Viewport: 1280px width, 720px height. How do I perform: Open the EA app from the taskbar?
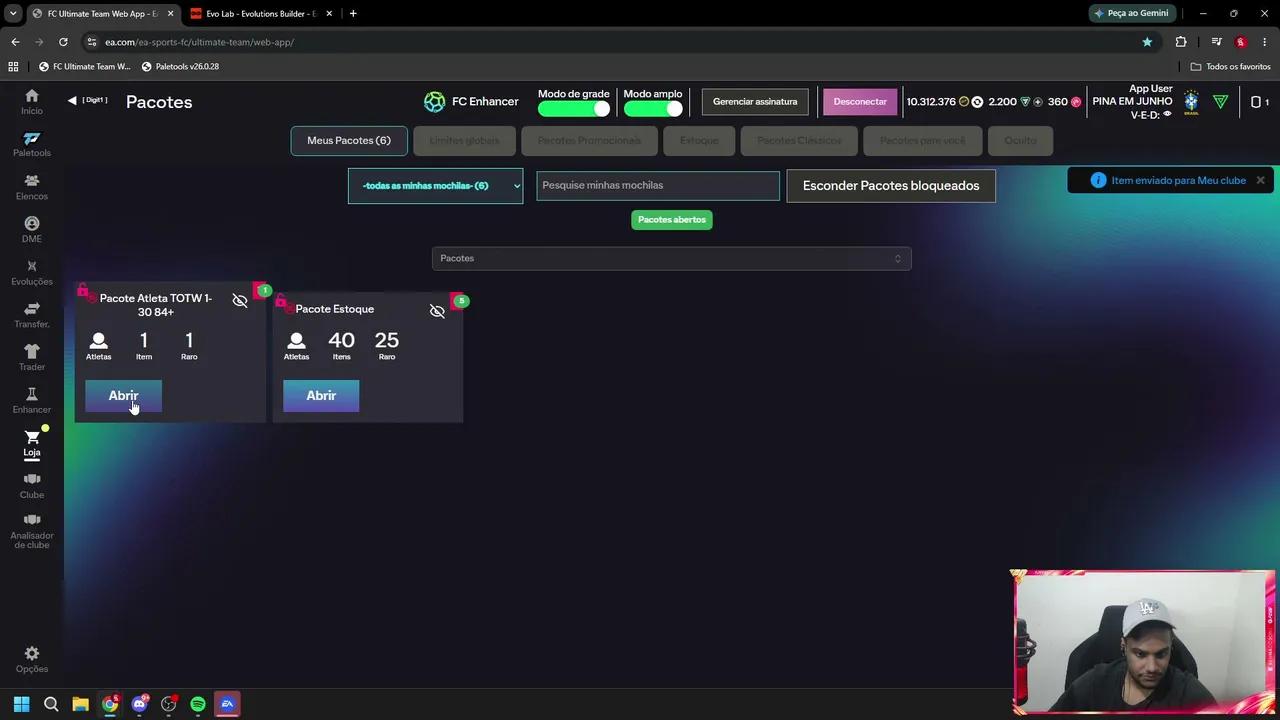227,704
